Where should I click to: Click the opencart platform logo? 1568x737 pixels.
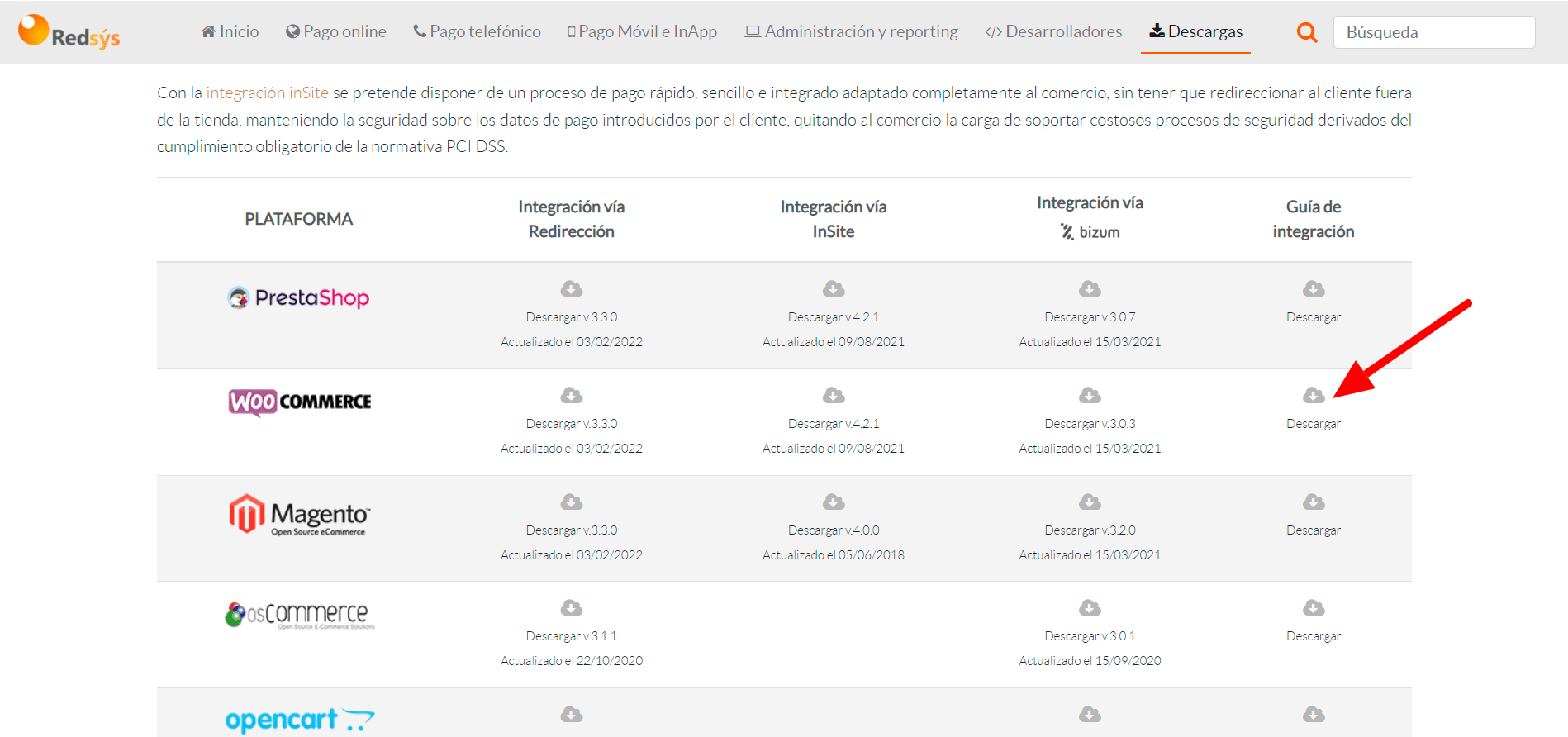click(x=299, y=720)
